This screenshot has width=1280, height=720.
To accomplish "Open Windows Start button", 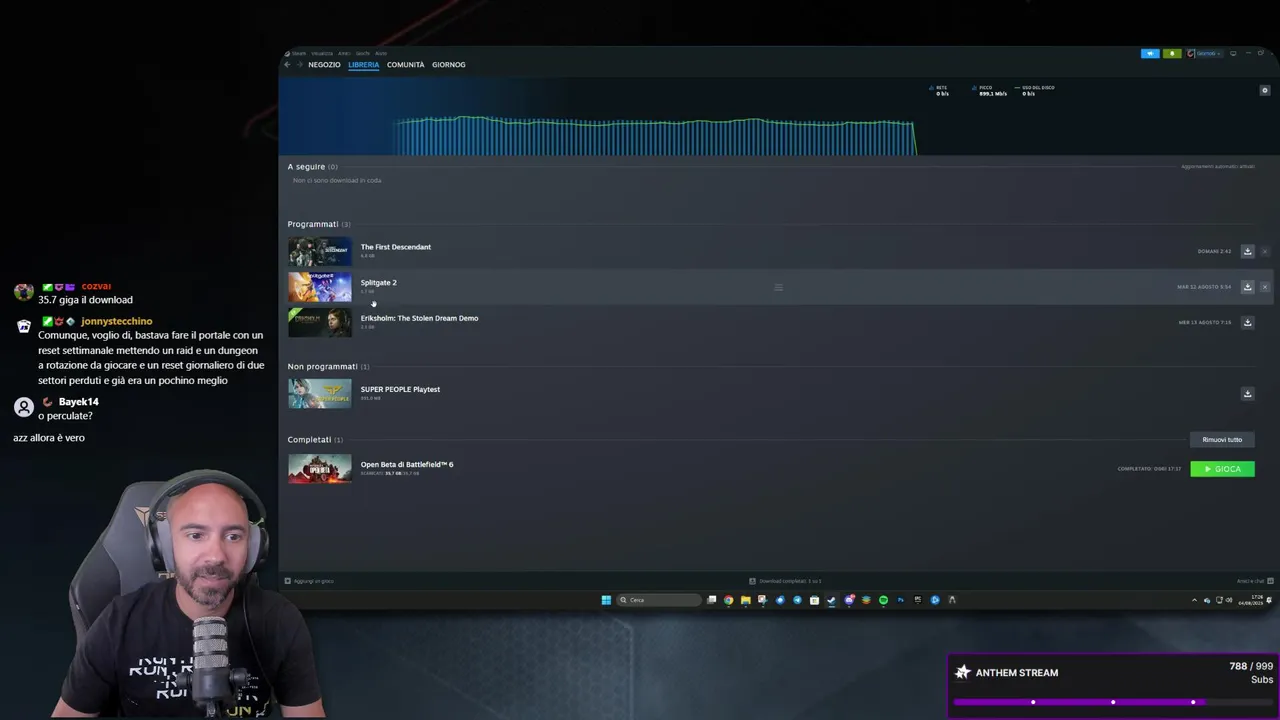I will [606, 600].
